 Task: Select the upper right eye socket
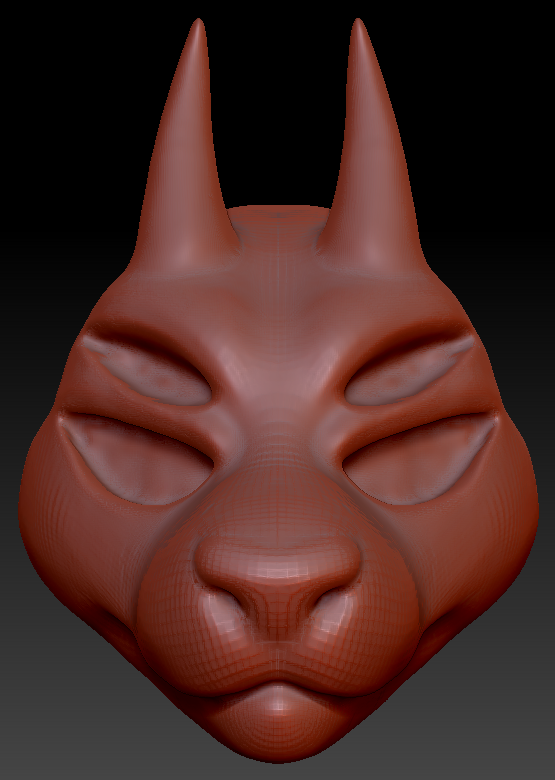pos(408,371)
